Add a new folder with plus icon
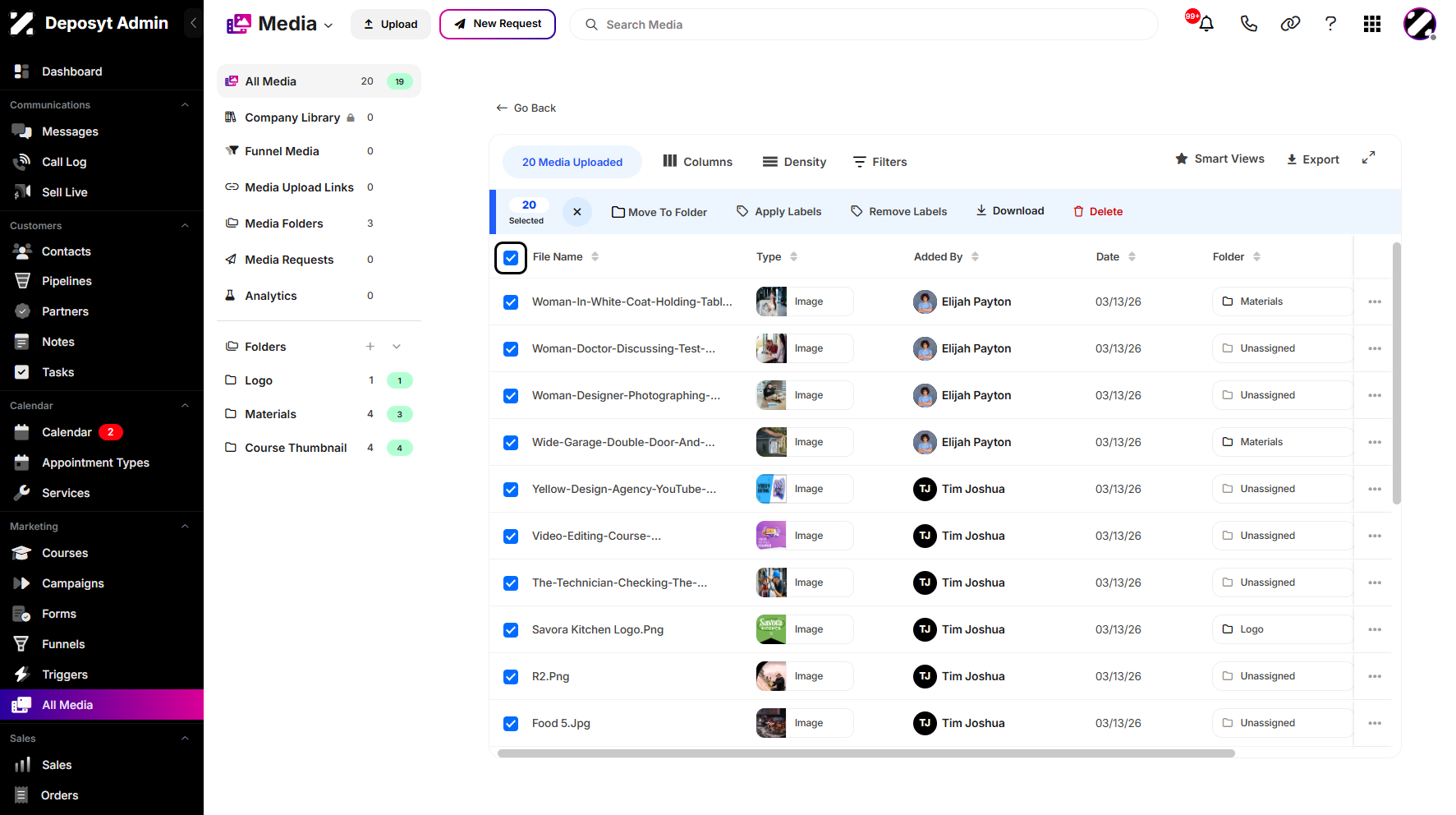 coord(370,347)
